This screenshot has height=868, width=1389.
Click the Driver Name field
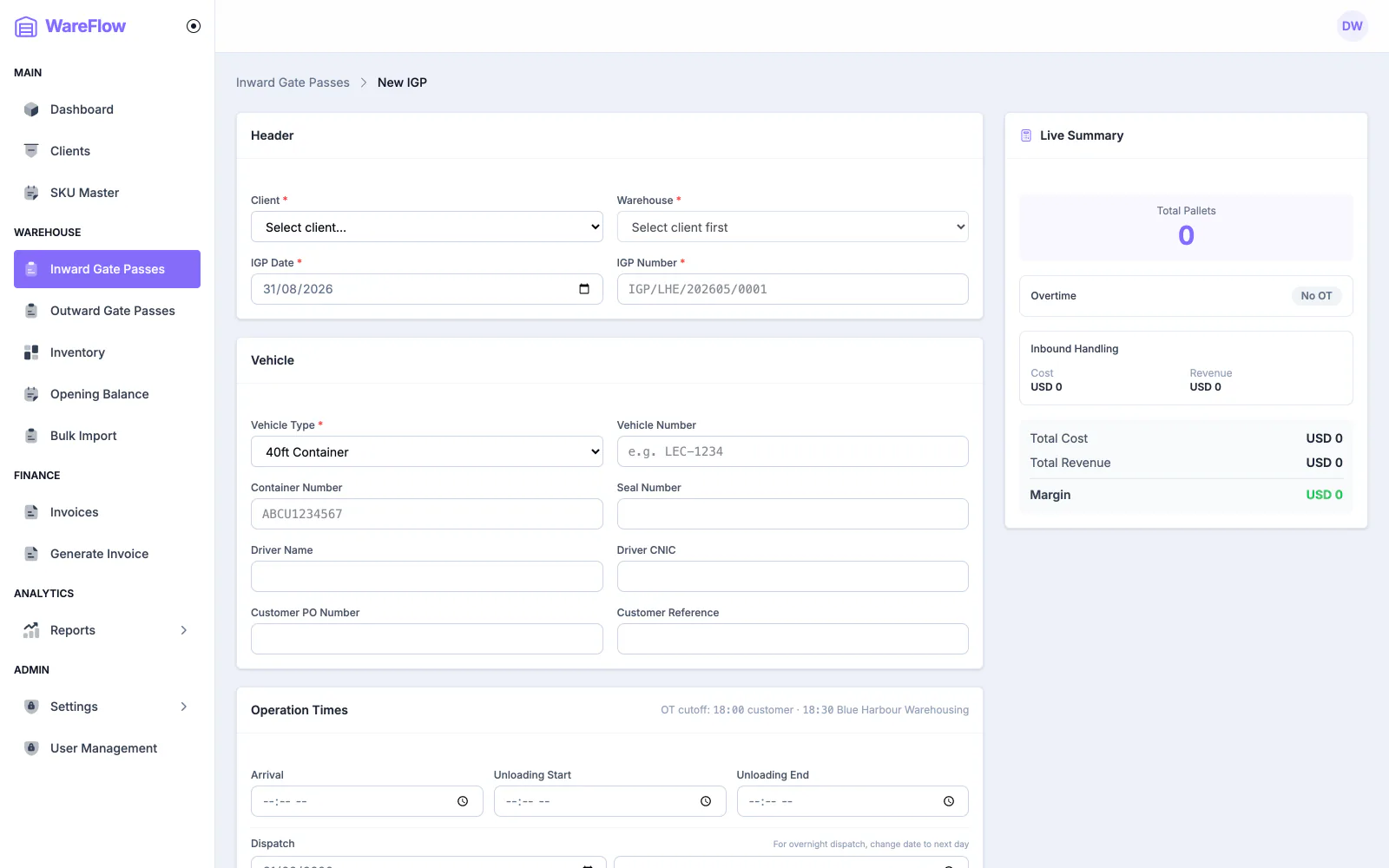(x=427, y=576)
